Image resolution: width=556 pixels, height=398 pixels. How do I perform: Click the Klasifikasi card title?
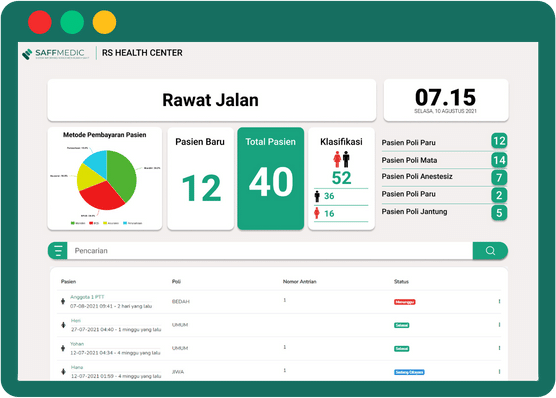coord(341,142)
